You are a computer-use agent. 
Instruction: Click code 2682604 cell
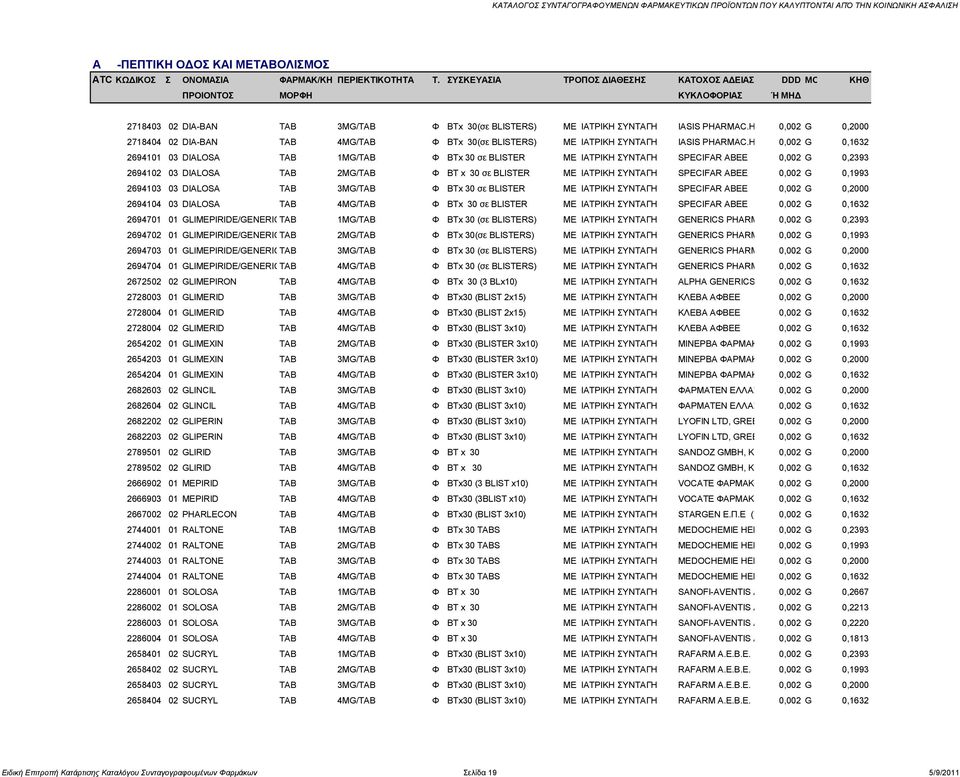tap(144, 406)
